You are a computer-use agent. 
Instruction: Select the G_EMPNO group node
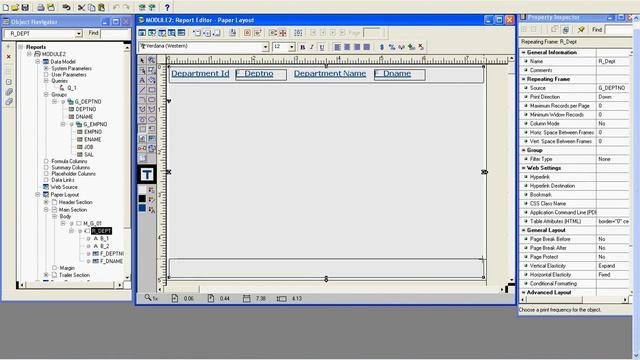pyautogui.click(x=95, y=124)
